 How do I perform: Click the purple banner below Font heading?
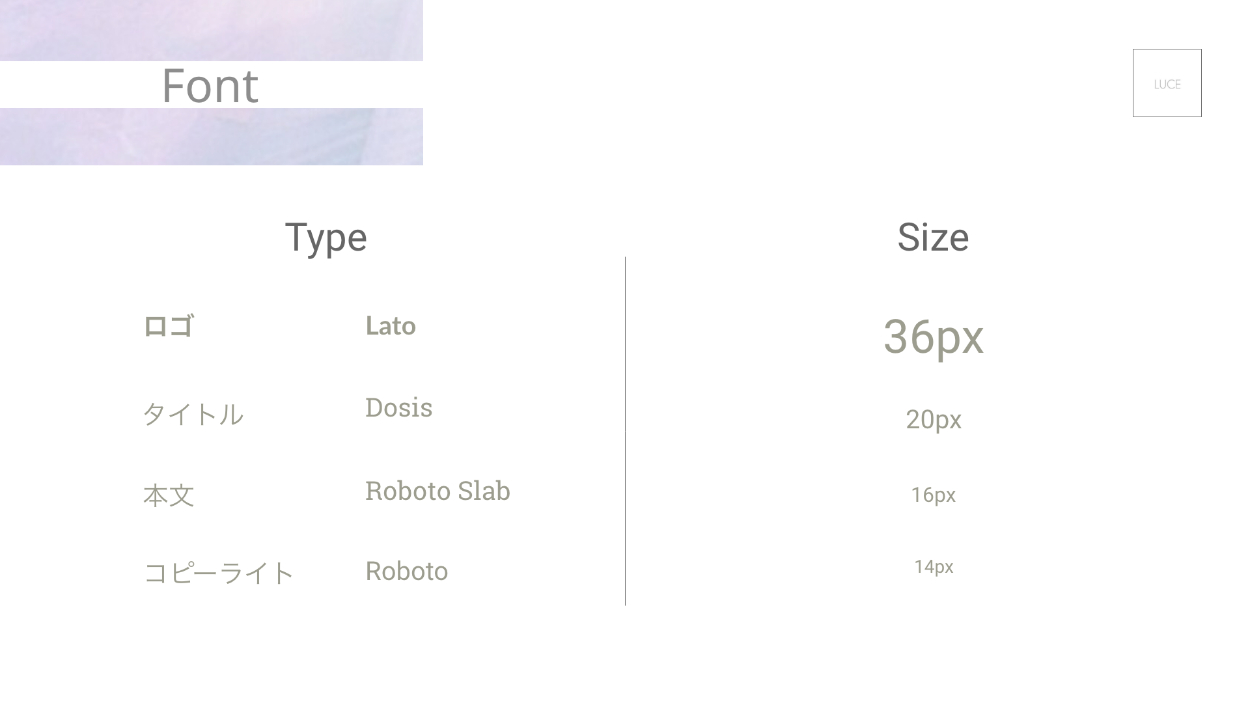click(211, 136)
